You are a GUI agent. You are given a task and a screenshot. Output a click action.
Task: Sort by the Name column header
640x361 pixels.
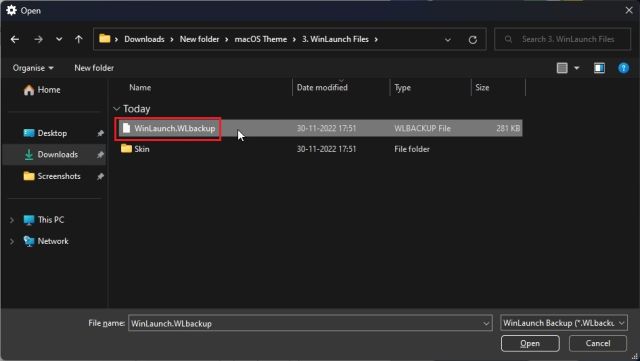tap(140, 87)
